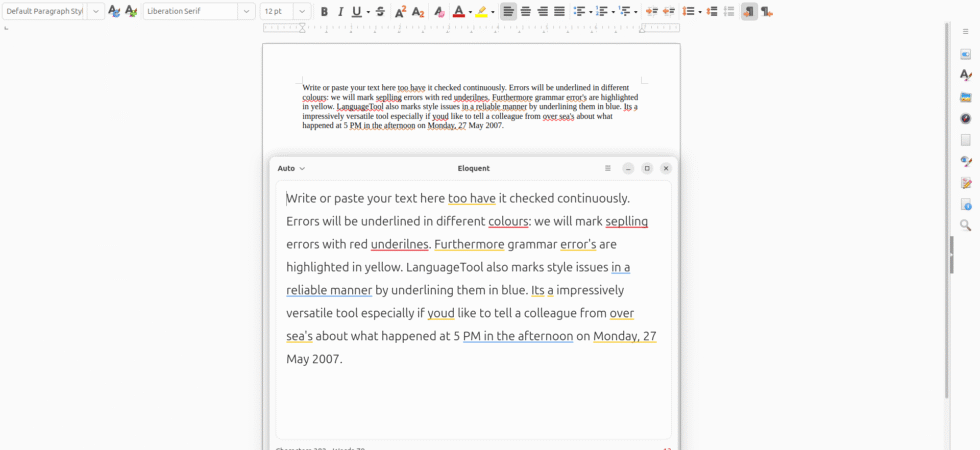
Task: Click underlined 'error's' in Eloquent
Action: tap(578, 244)
